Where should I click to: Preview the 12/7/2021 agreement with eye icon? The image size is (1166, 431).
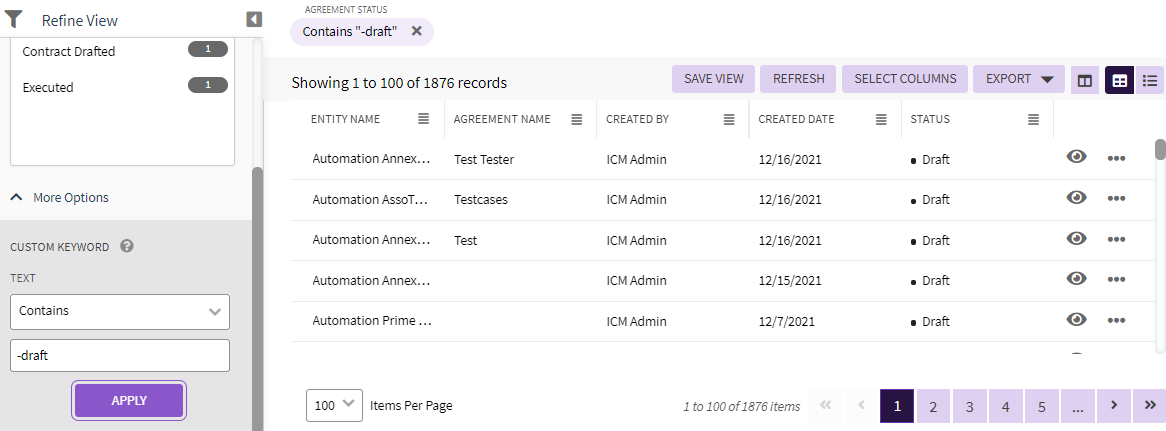[x=1077, y=320]
